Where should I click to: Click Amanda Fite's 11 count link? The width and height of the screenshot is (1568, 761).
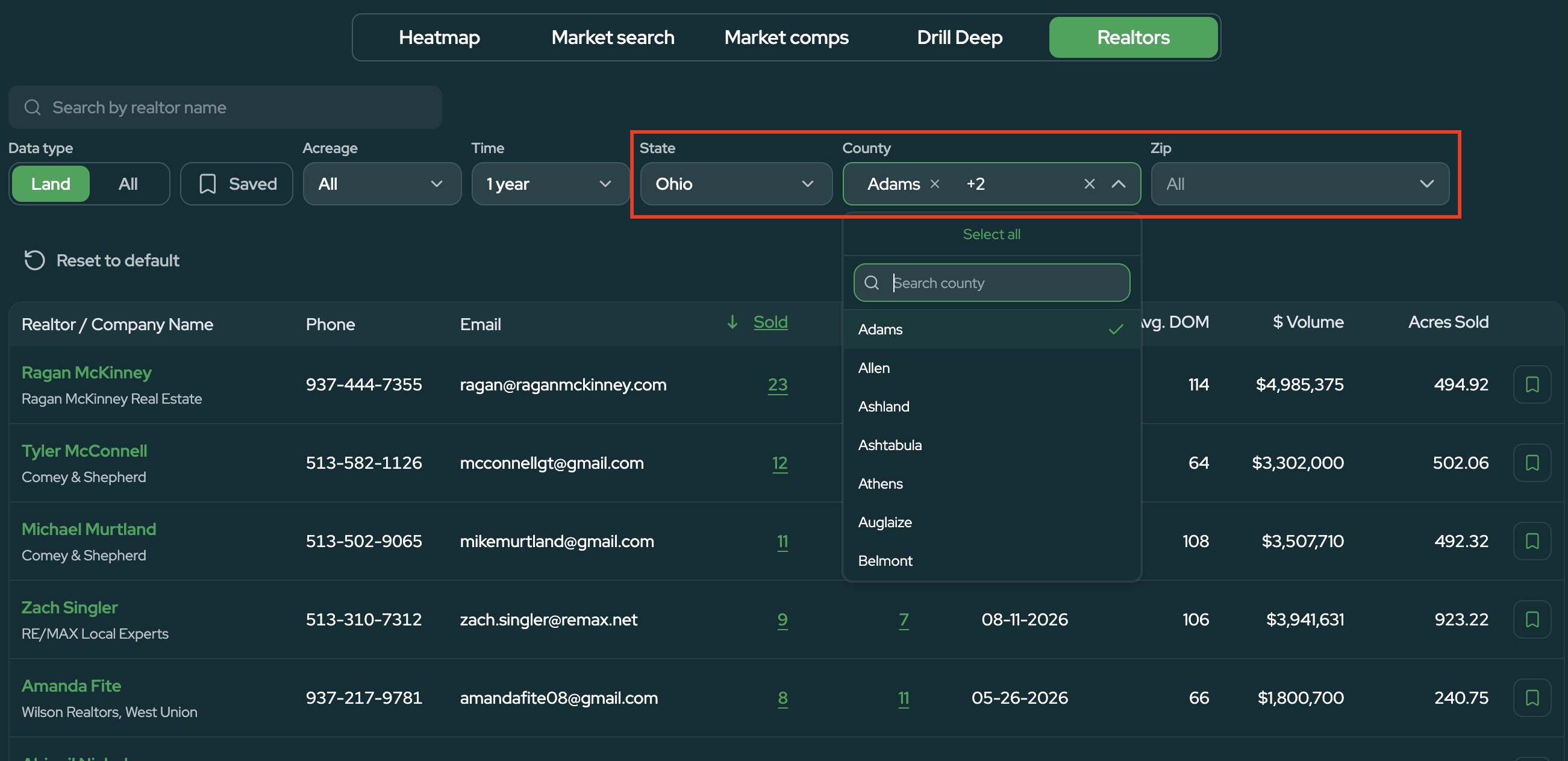pyautogui.click(x=904, y=698)
